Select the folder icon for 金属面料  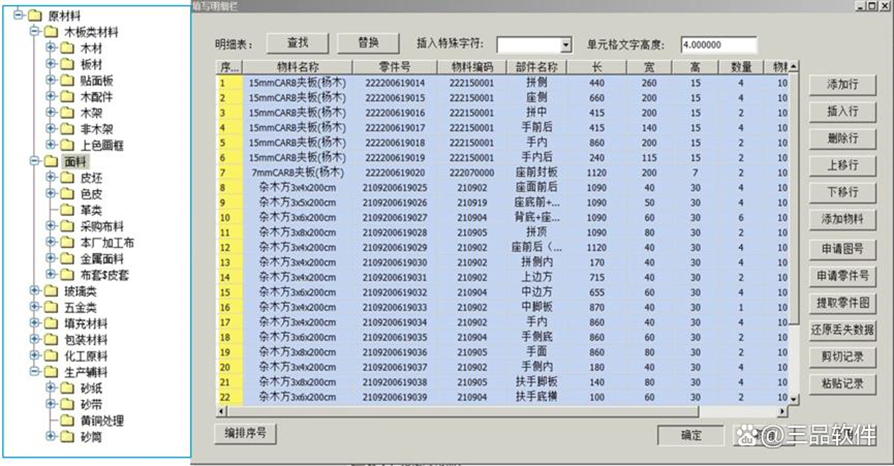67,257
